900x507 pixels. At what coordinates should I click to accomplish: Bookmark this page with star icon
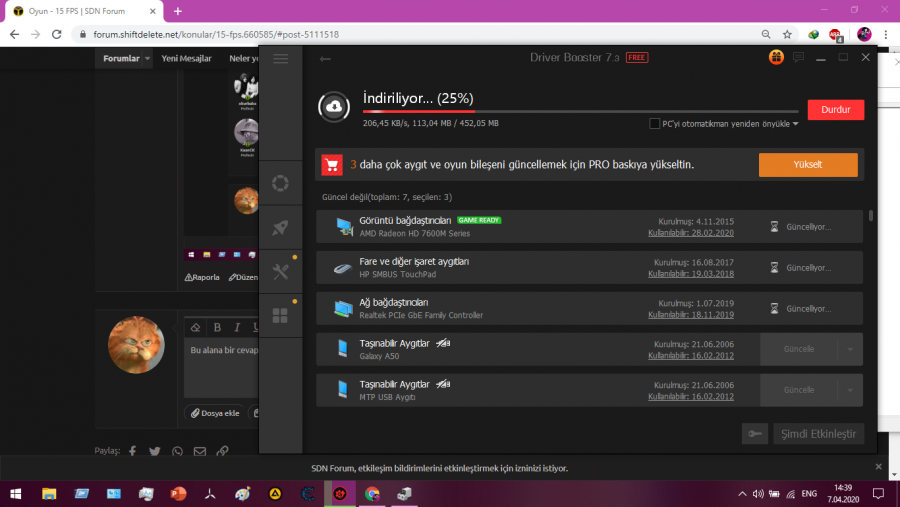787,34
